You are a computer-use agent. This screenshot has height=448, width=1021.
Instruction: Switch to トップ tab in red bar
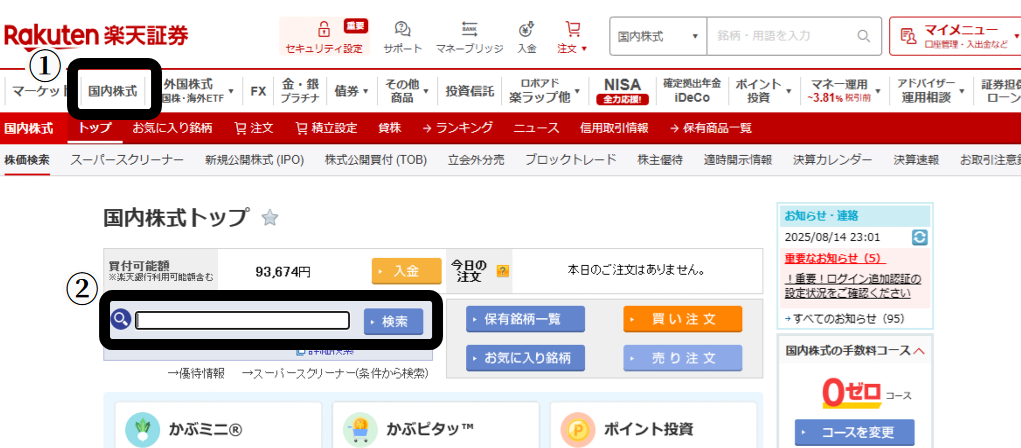pos(94,128)
